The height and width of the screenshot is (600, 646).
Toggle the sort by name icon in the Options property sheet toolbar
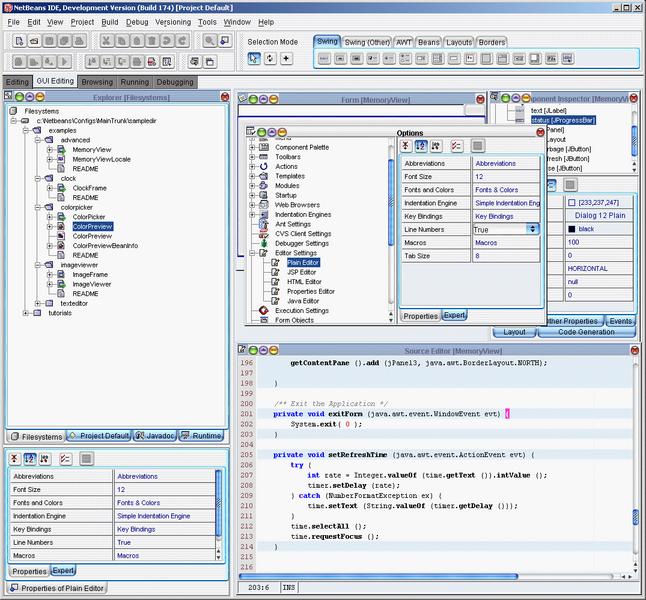click(x=421, y=145)
